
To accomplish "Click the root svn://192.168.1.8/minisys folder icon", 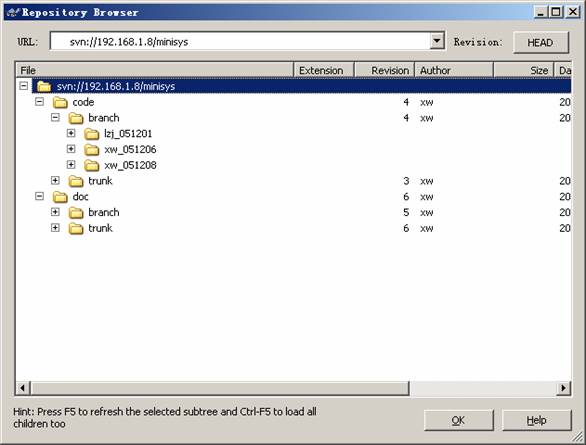I will click(x=44, y=86).
